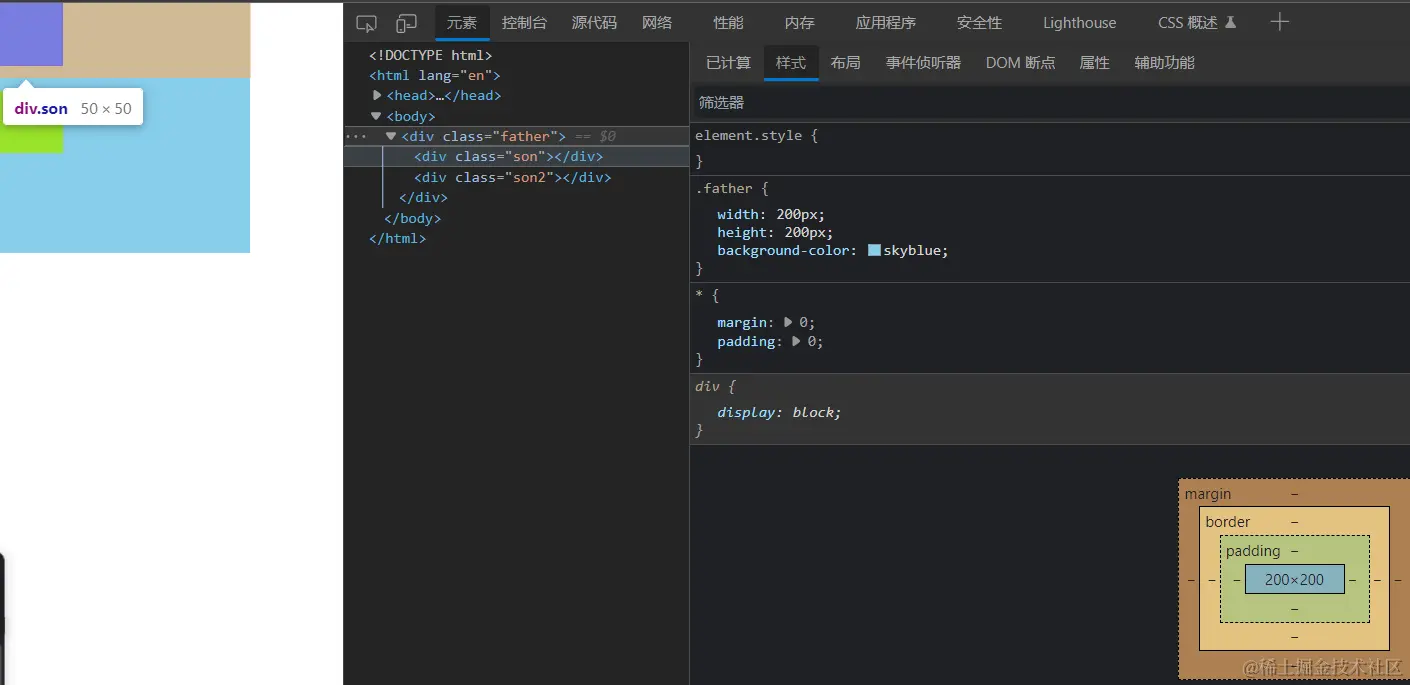This screenshot has height=685, width=1410.
Task: Open the 源代码 tab
Action: (x=594, y=23)
